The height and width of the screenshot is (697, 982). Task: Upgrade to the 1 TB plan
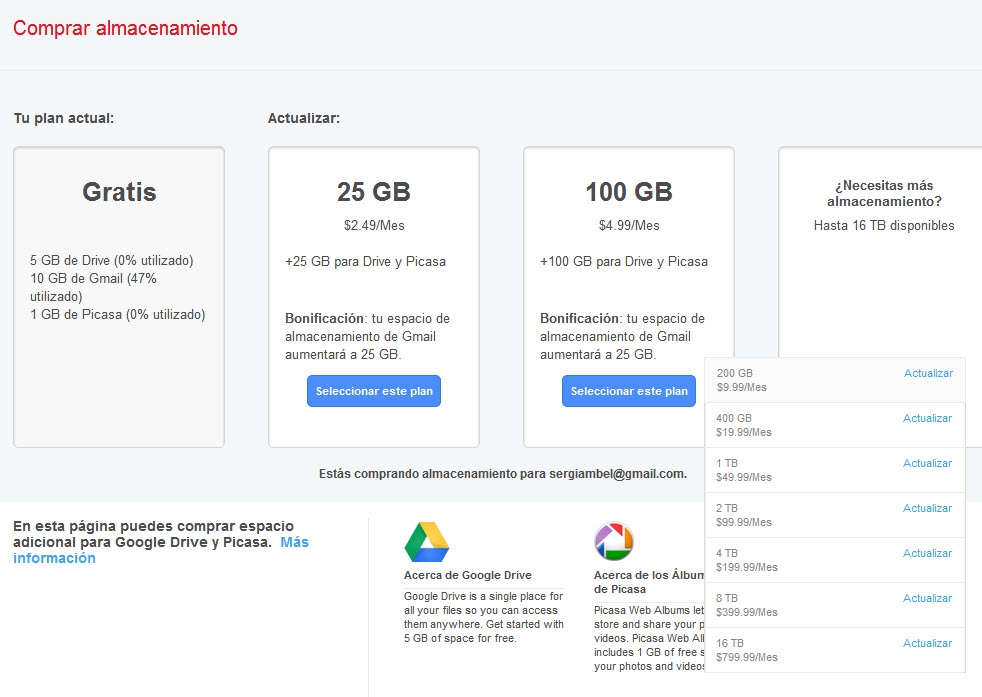[x=928, y=463]
